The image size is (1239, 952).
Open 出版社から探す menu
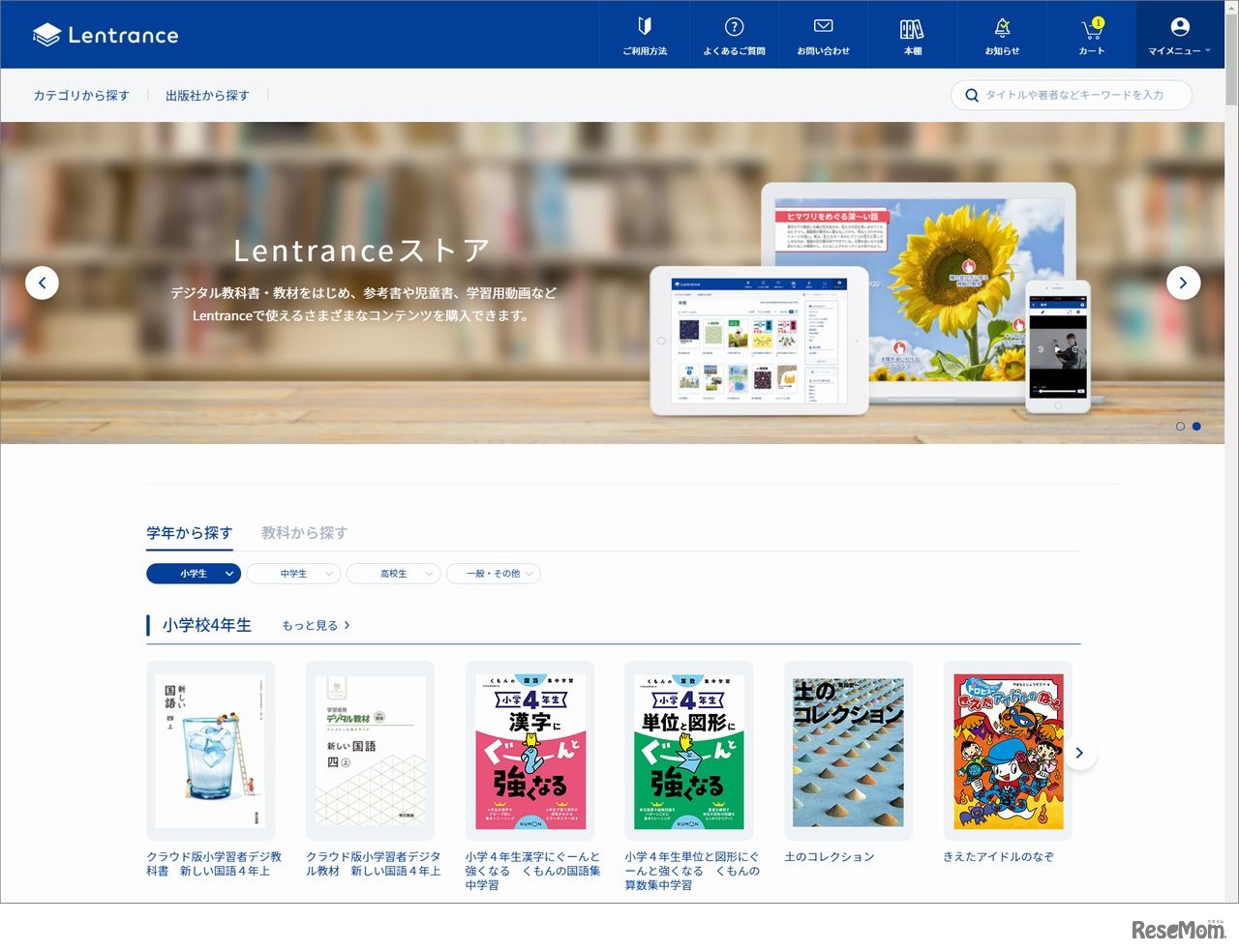207,96
